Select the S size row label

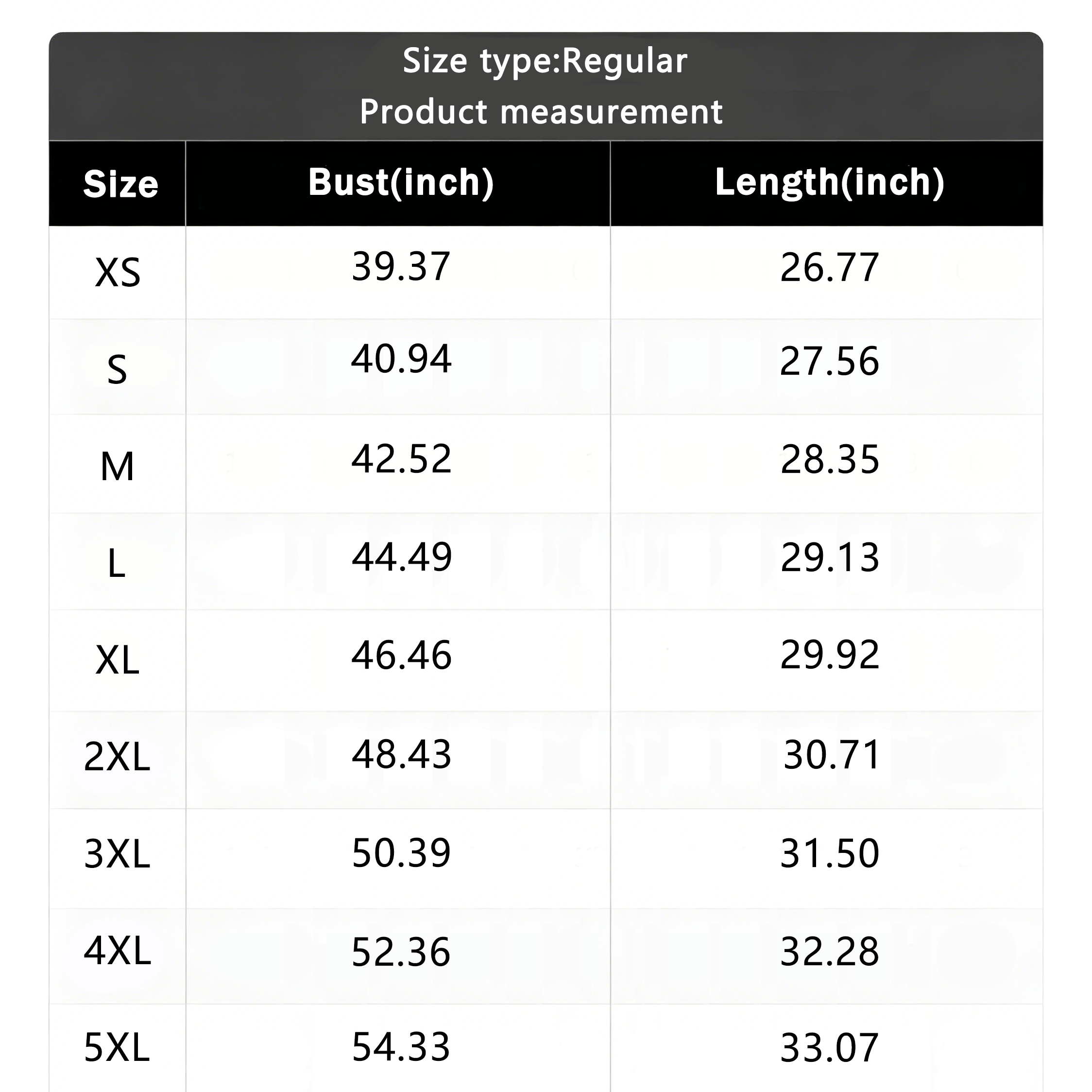(117, 370)
